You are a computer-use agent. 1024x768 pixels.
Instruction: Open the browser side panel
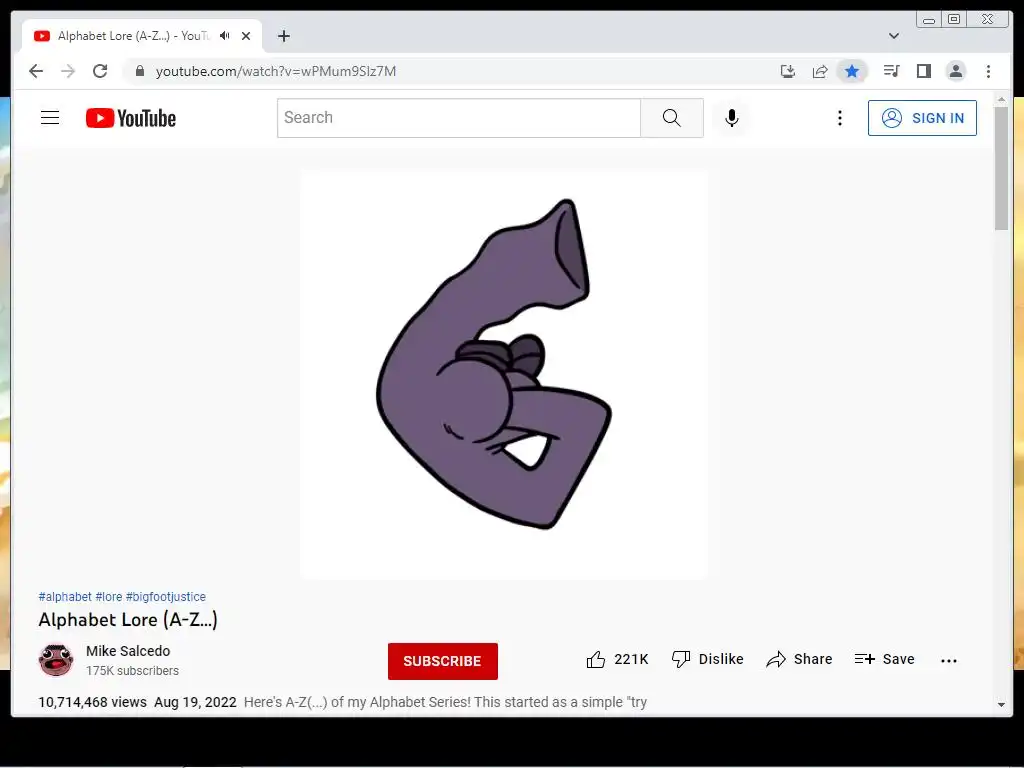tap(923, 71)
